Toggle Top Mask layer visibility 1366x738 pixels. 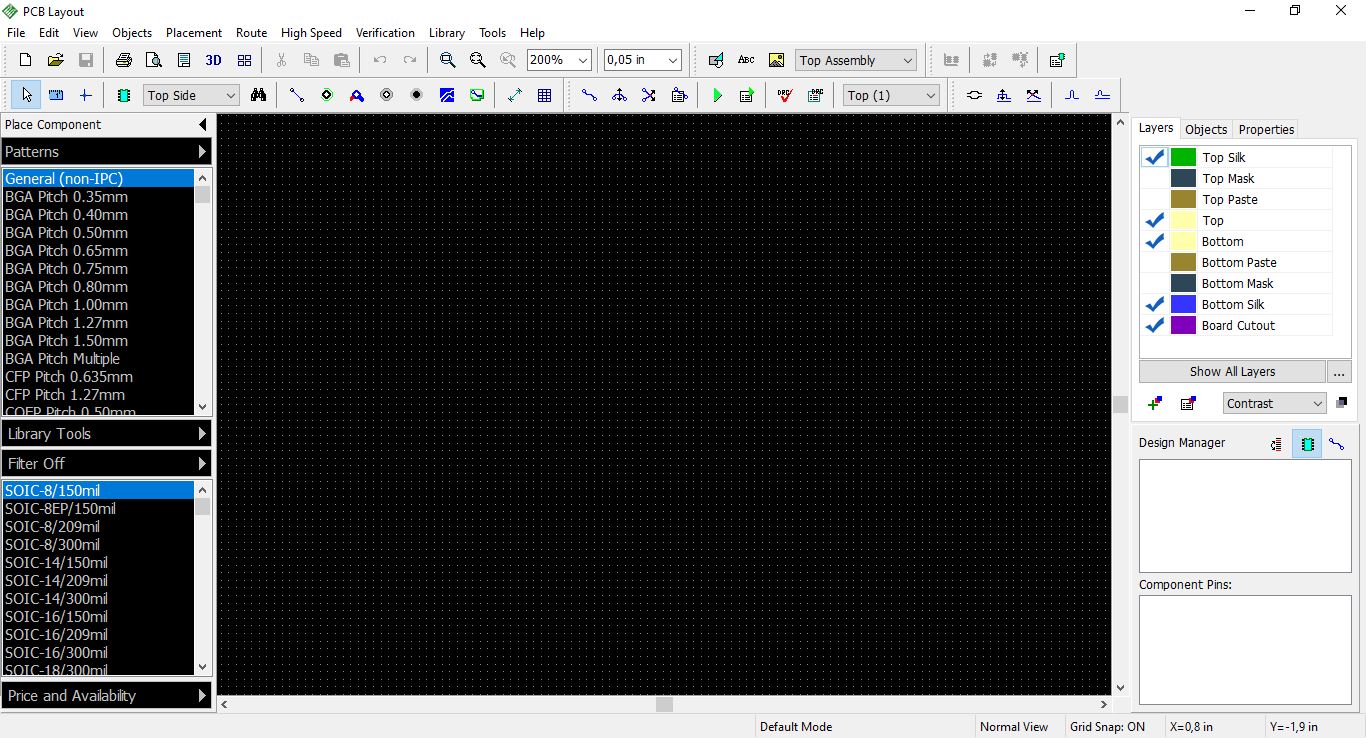tap(1155, 178)
